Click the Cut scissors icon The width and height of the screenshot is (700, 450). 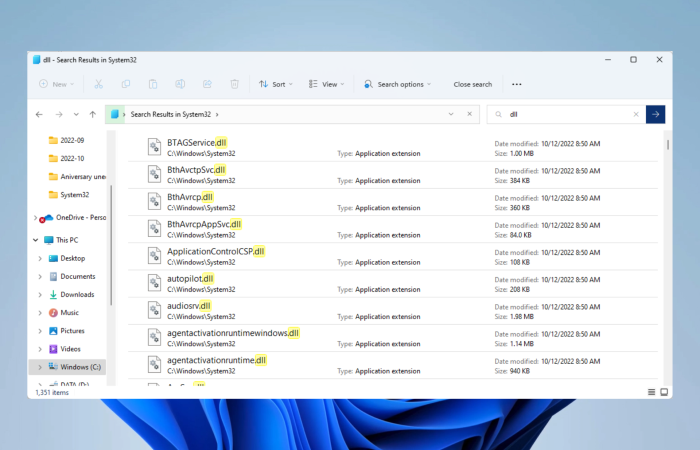[x=99, y=84]
